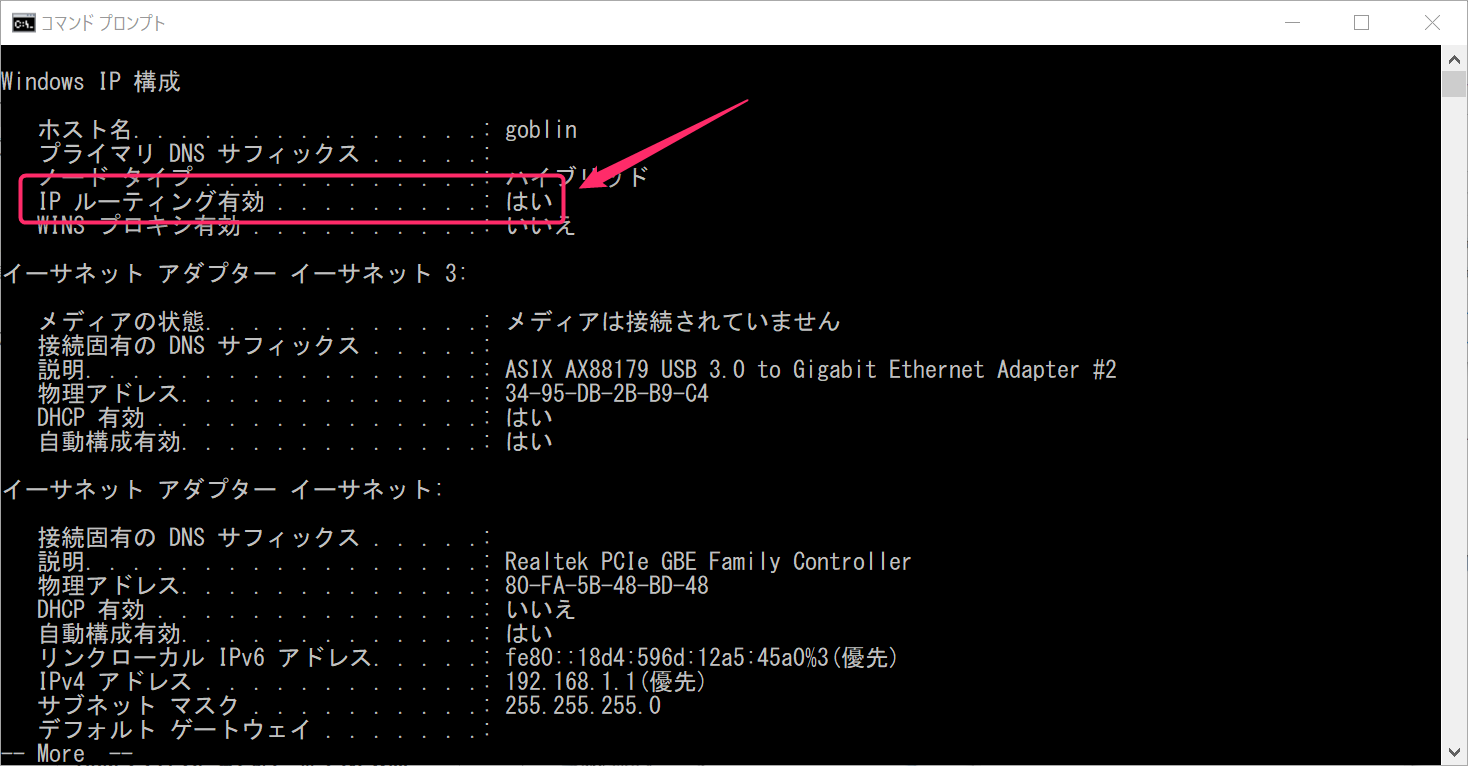Click the IP ルーティング有効 label
1468x766 pixels.
pyautogui.click(x=151, y=202)
